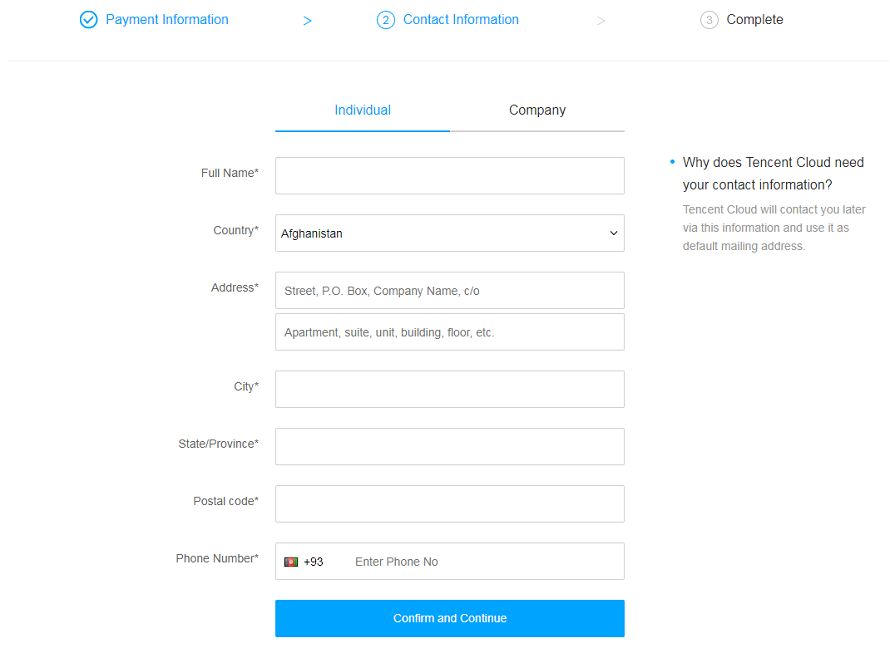The width and height of the screenshot is (890, 648).
Task: Click the country dropdown chevron
Action: (613, 233)
